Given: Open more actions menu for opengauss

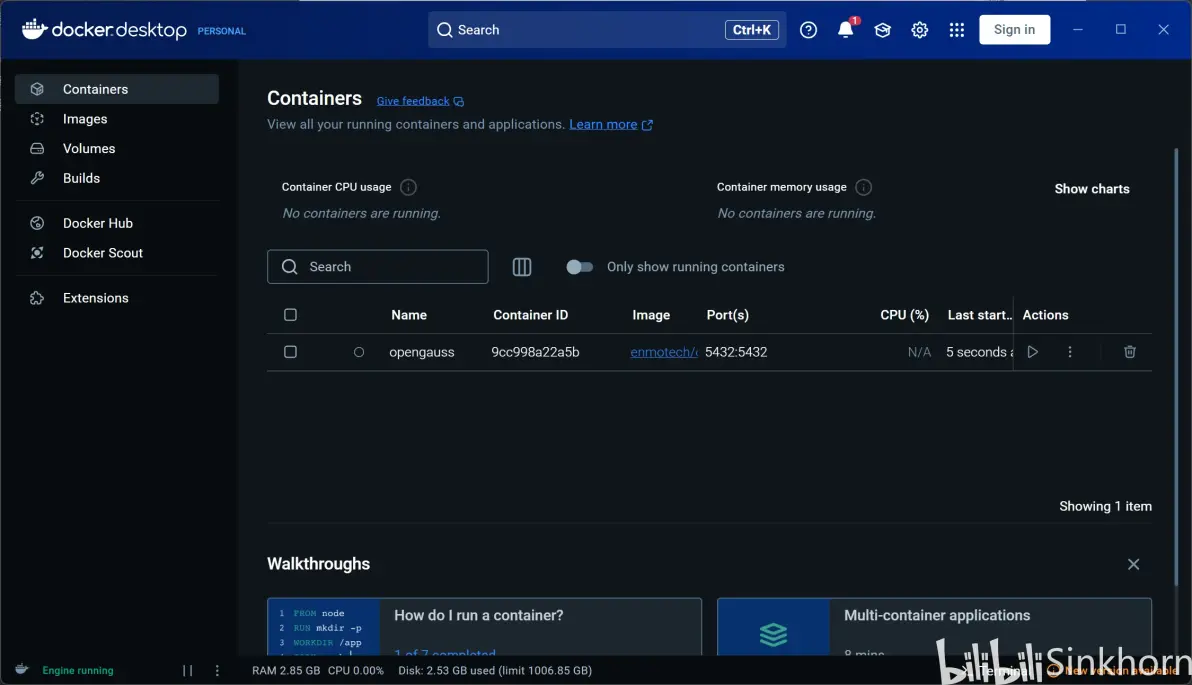Looking at the screenshot, I should pos(1070,352).
